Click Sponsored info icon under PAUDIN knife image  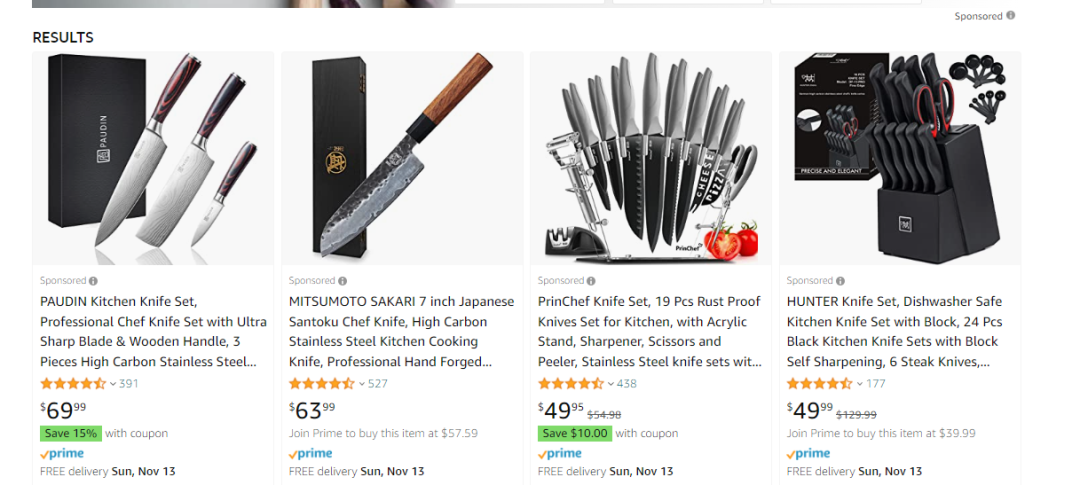93,281
